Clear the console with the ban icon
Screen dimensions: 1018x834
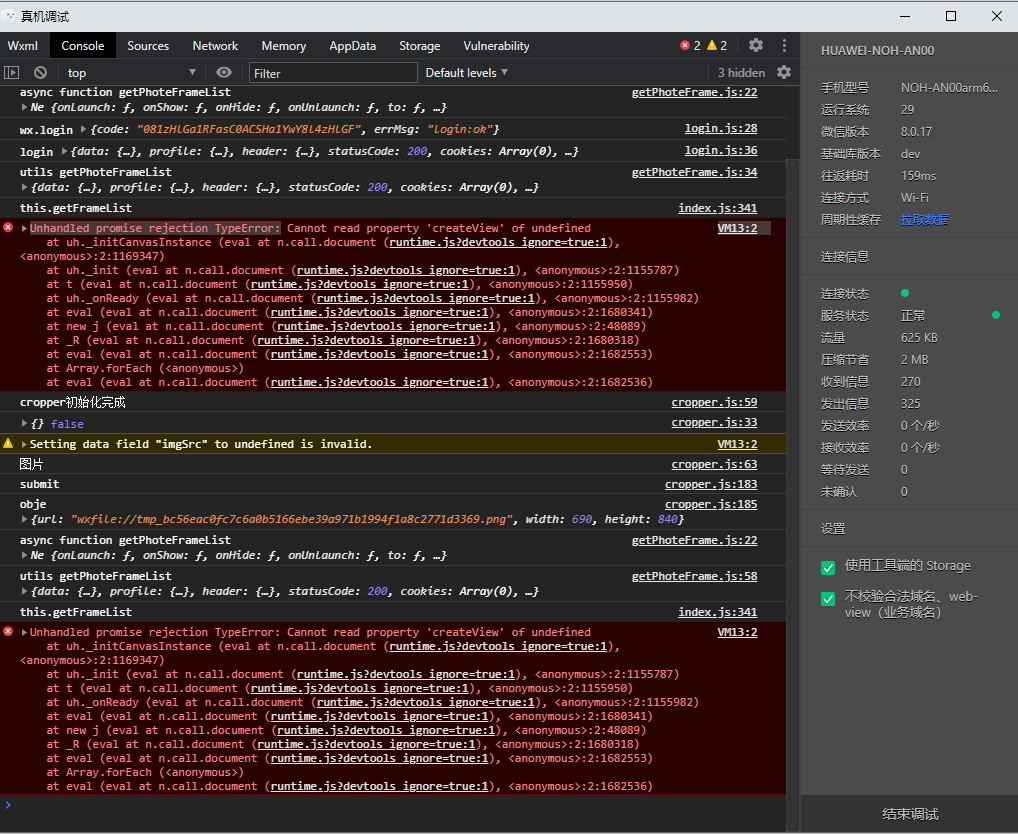[x=40, y=73]
